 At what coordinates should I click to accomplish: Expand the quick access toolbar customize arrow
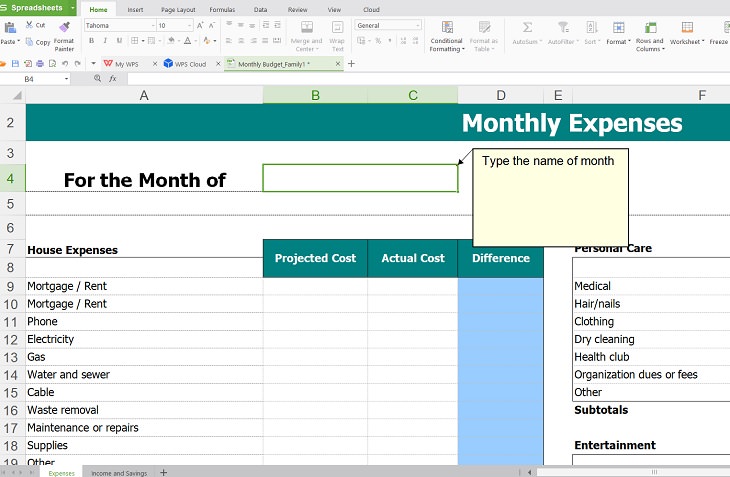click(x=93, y=64)
